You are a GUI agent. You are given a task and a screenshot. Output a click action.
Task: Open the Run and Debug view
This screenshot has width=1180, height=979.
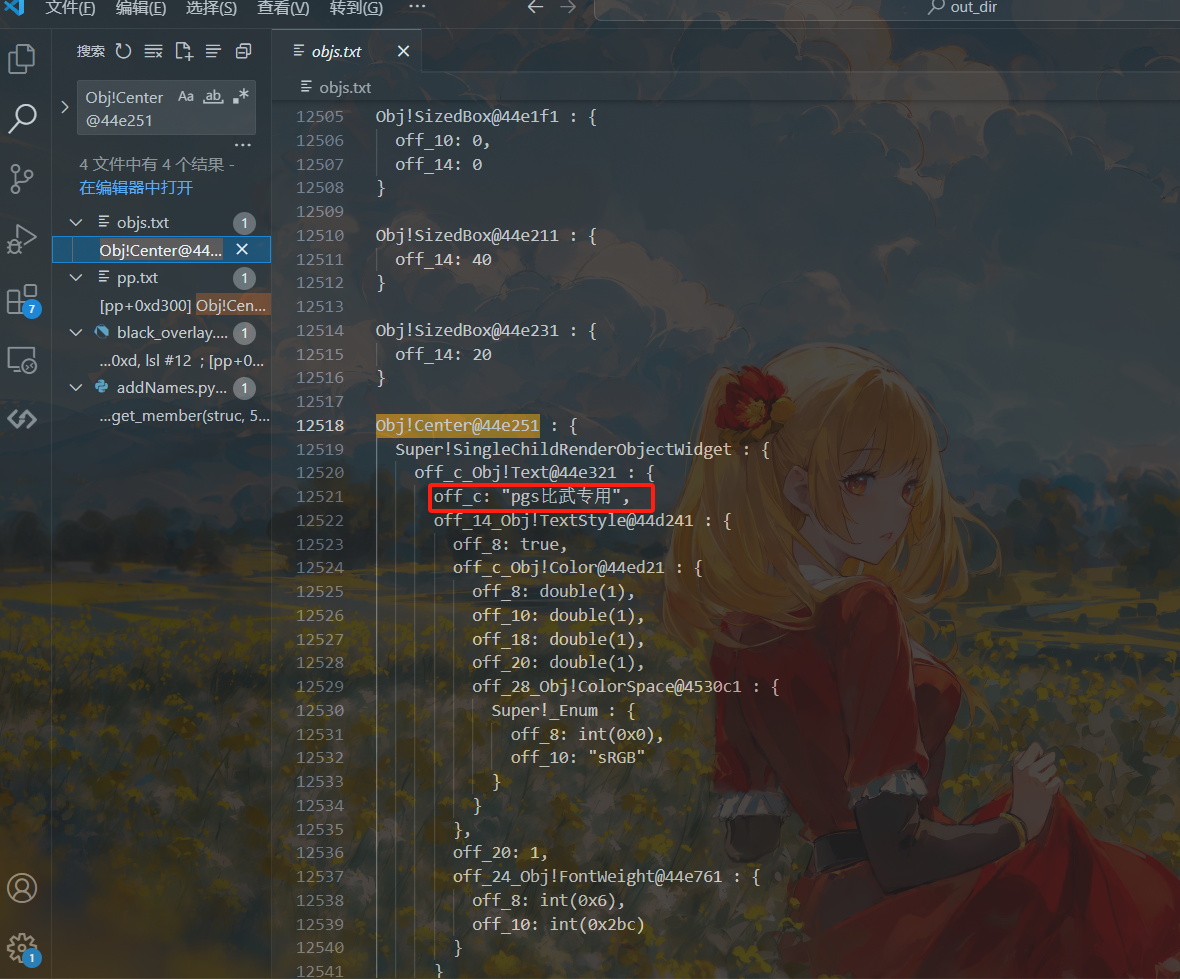tap(22, 239)
